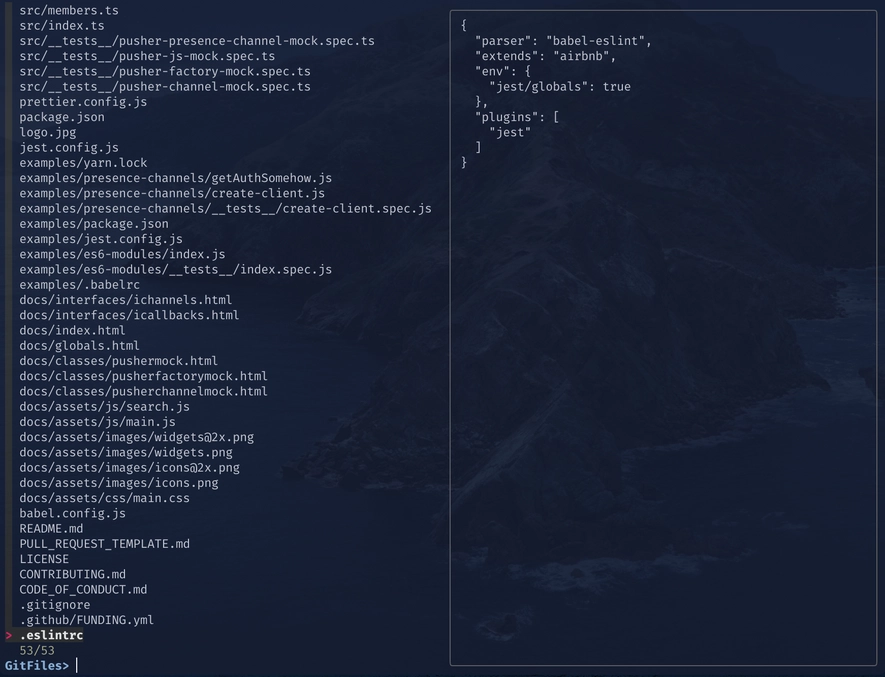885x677 pixels.
Task: Select the LICENSE file entry
Action: pos(44,559)
